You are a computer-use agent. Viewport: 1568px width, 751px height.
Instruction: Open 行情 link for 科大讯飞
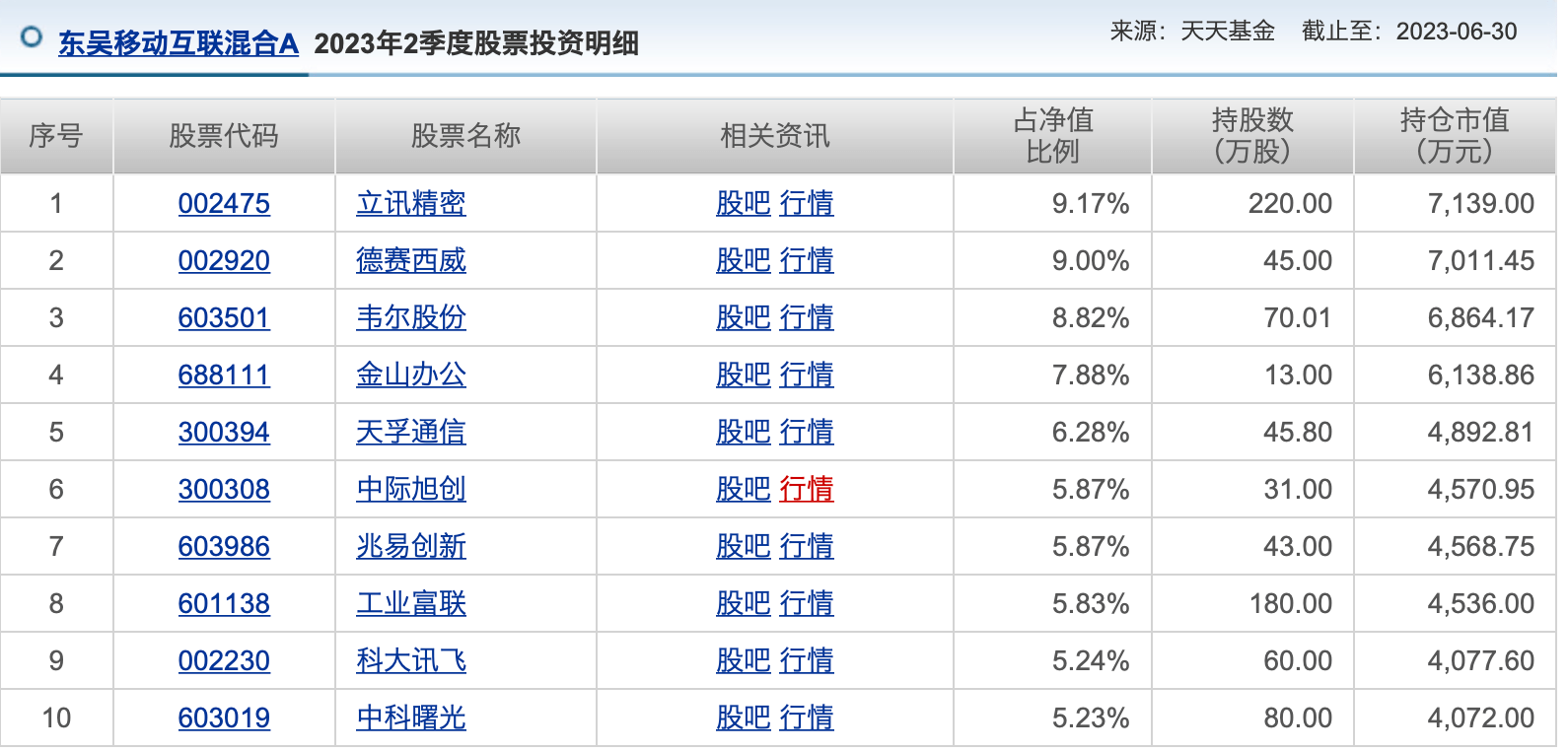pyautogui.click(x=807, y=661)
